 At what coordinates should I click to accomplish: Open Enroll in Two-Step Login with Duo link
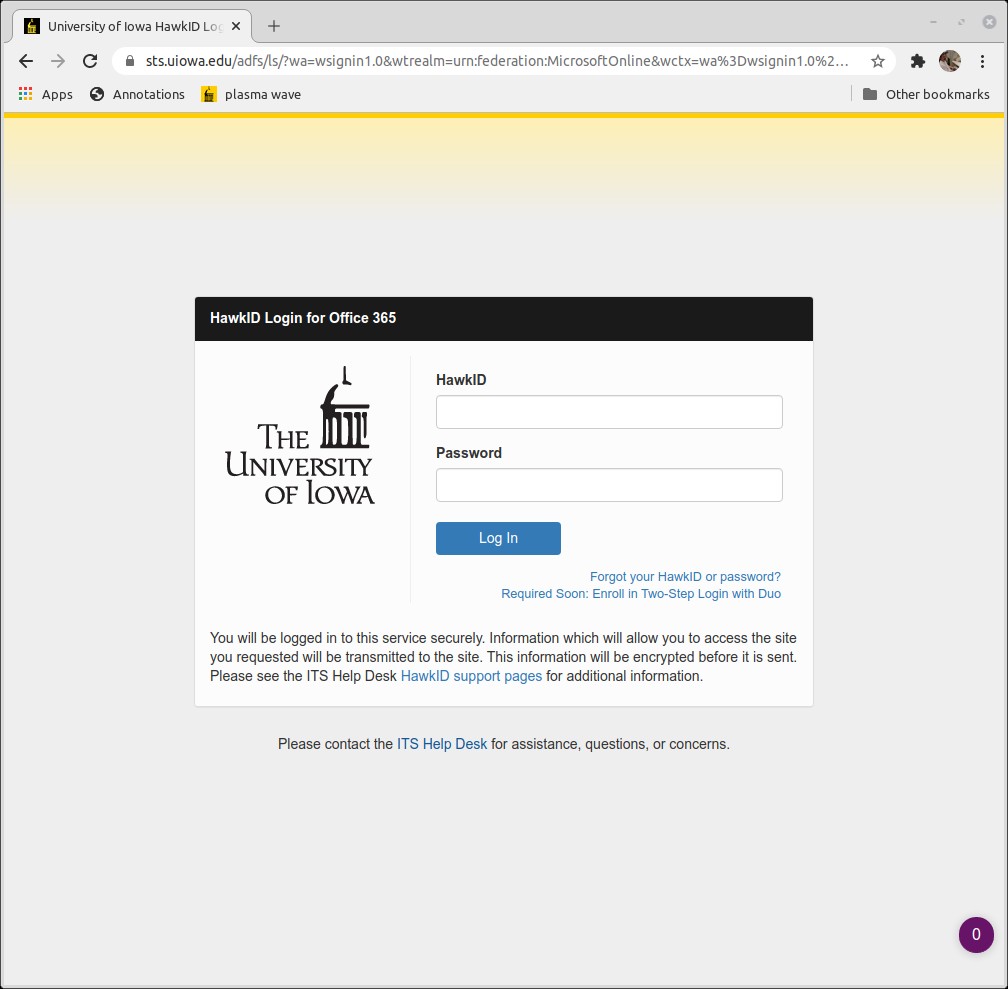[x=641, y=594]
